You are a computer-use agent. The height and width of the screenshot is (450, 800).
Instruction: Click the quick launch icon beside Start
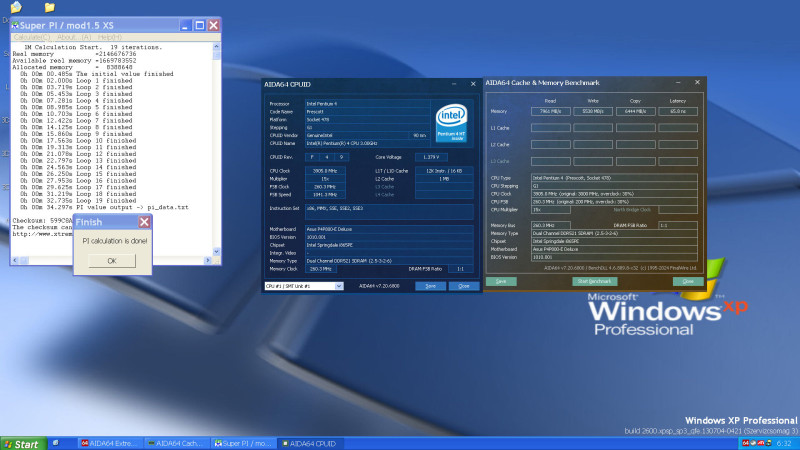pos(56,443)
